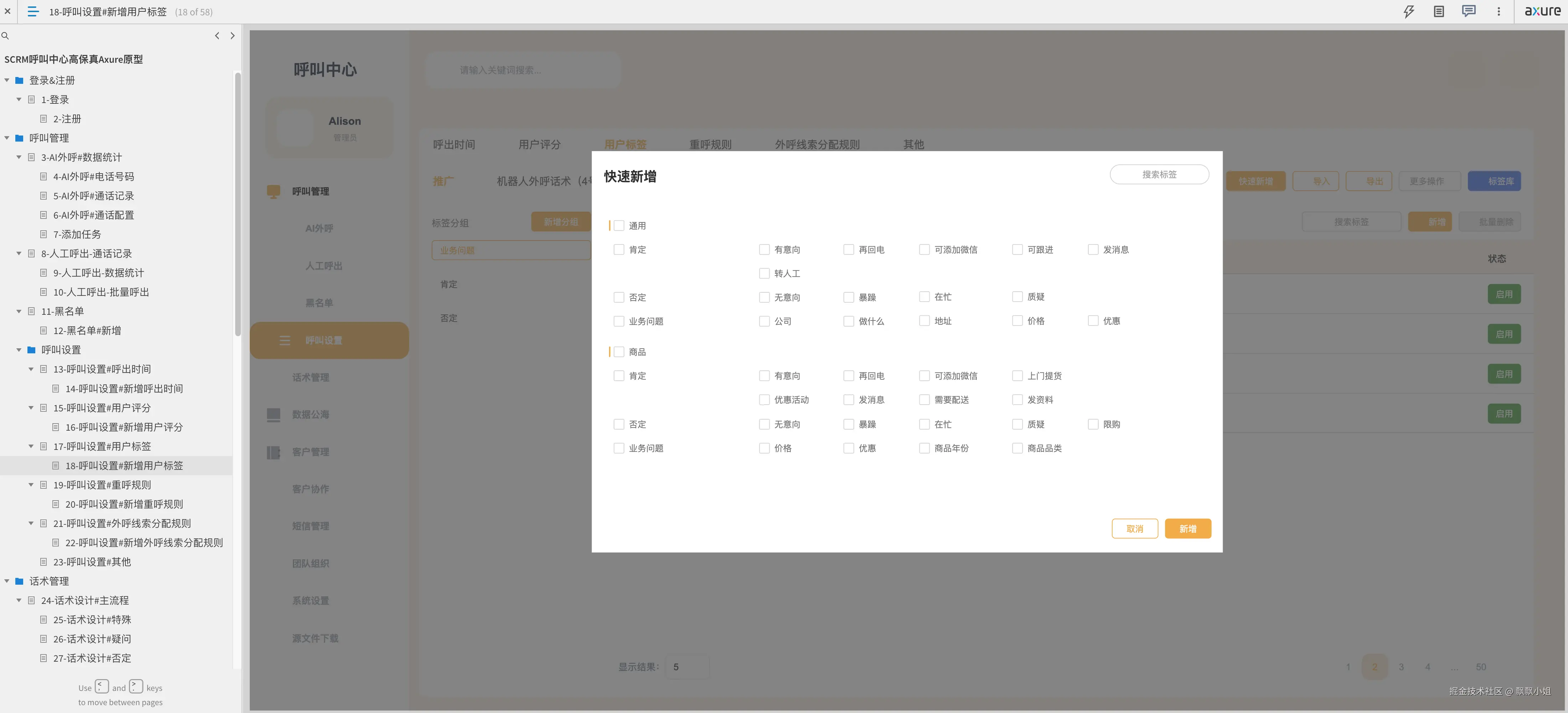This screenshot has width=1568, height=713.
Task: Collapse the 话术管理 folder
Action: point(6,581)
